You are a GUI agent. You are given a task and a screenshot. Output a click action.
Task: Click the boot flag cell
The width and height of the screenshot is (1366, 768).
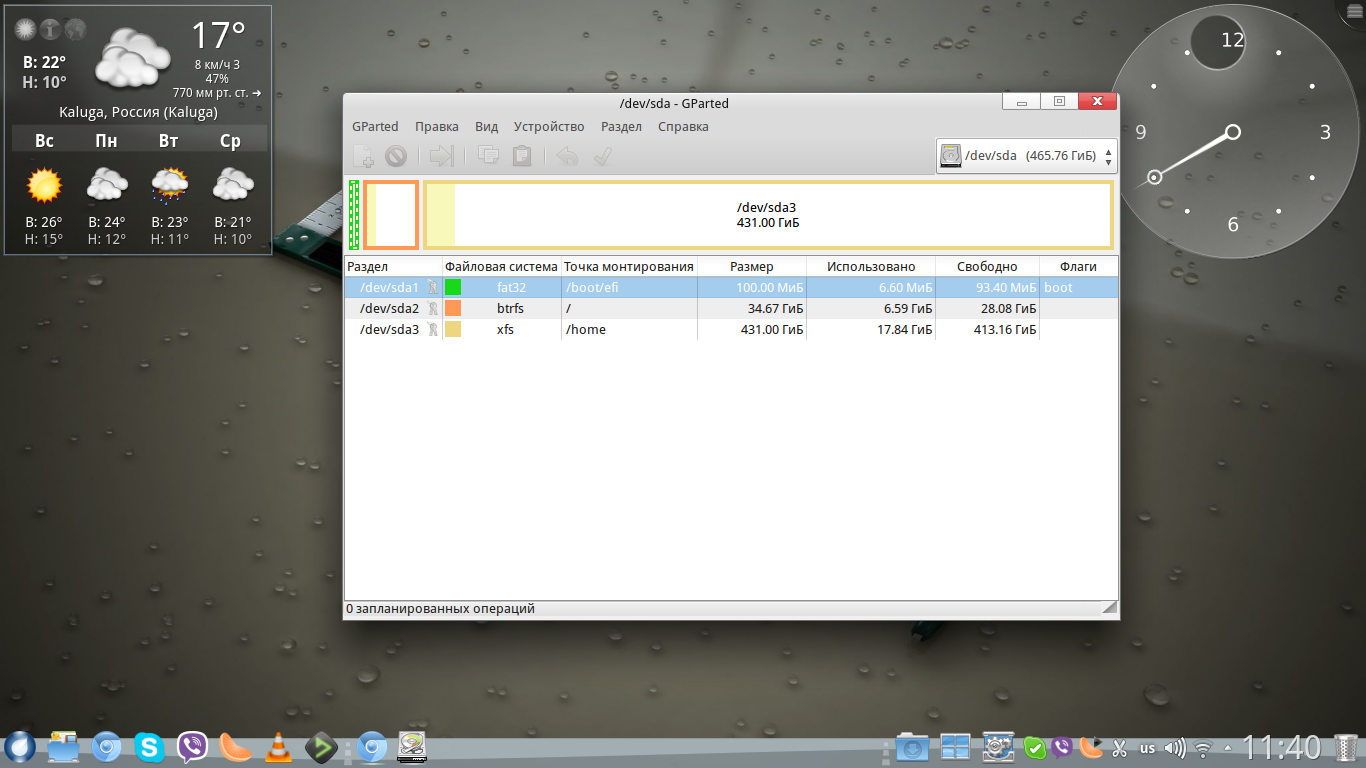1079,287
